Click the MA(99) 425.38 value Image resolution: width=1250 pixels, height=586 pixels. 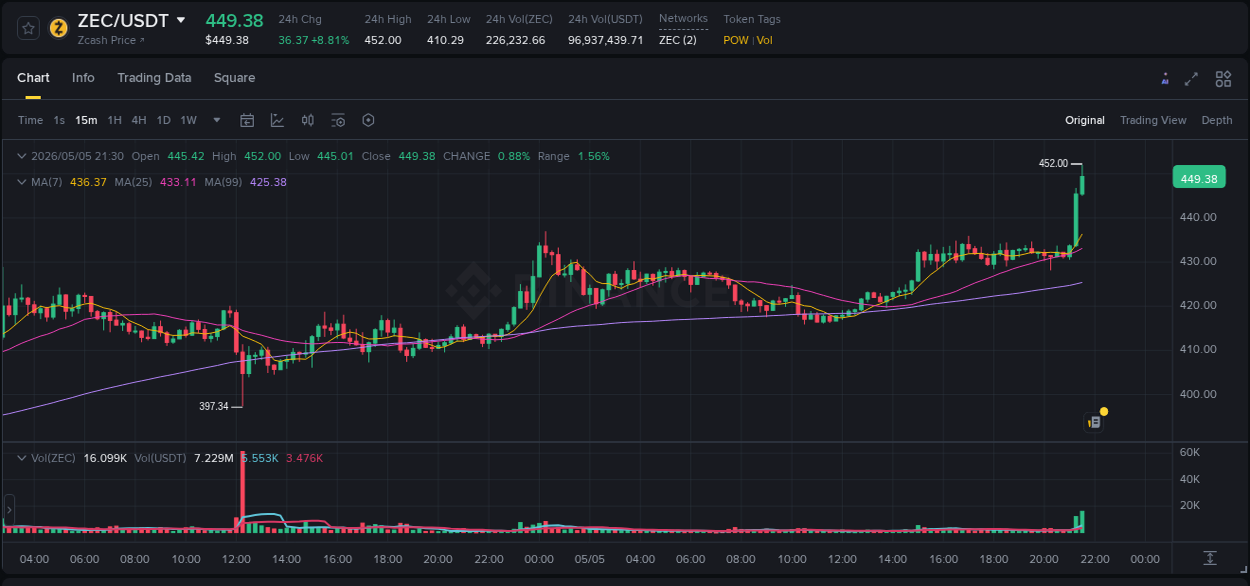click(268, 182)
